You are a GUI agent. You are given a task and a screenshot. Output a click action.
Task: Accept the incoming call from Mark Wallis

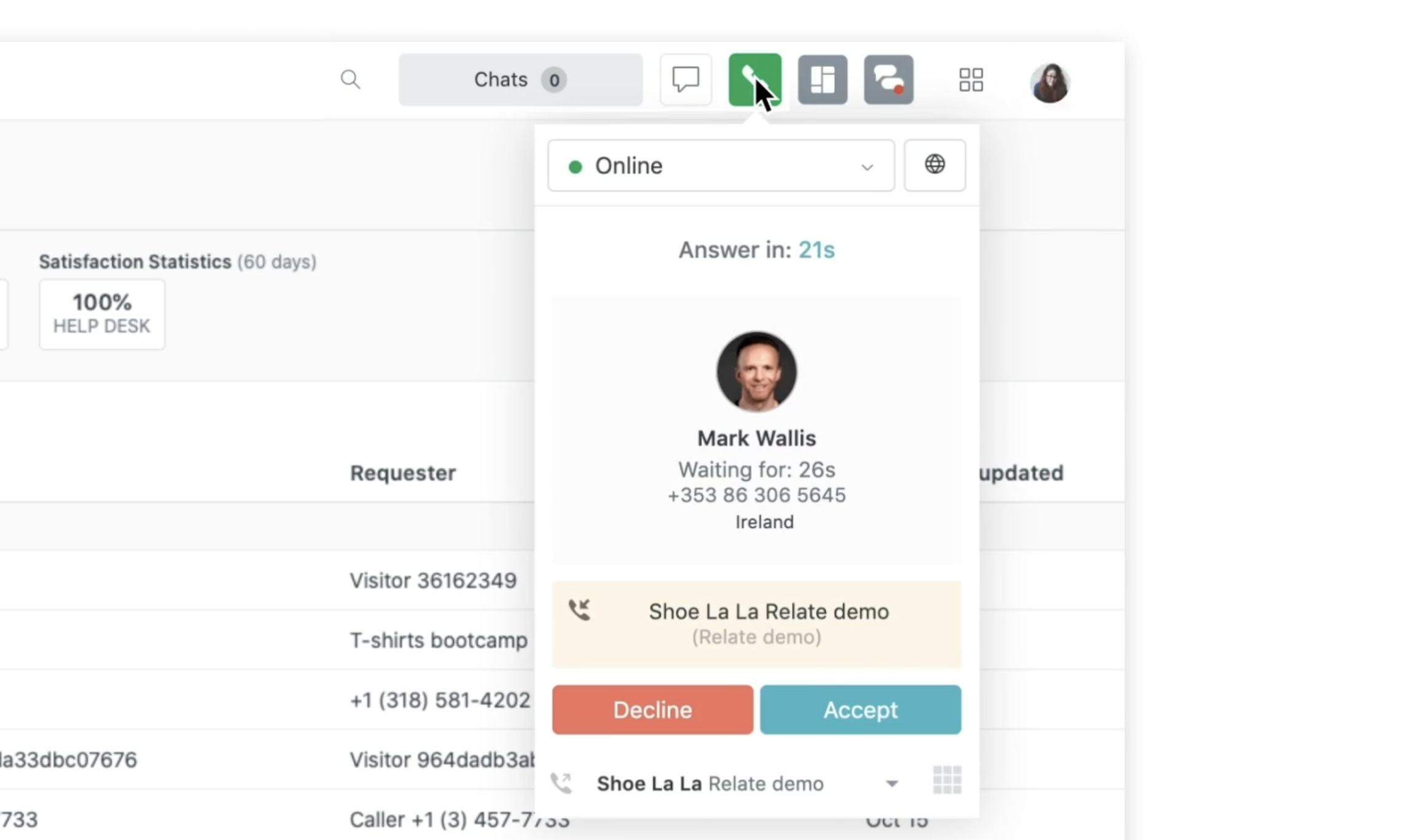pos(860,709)
